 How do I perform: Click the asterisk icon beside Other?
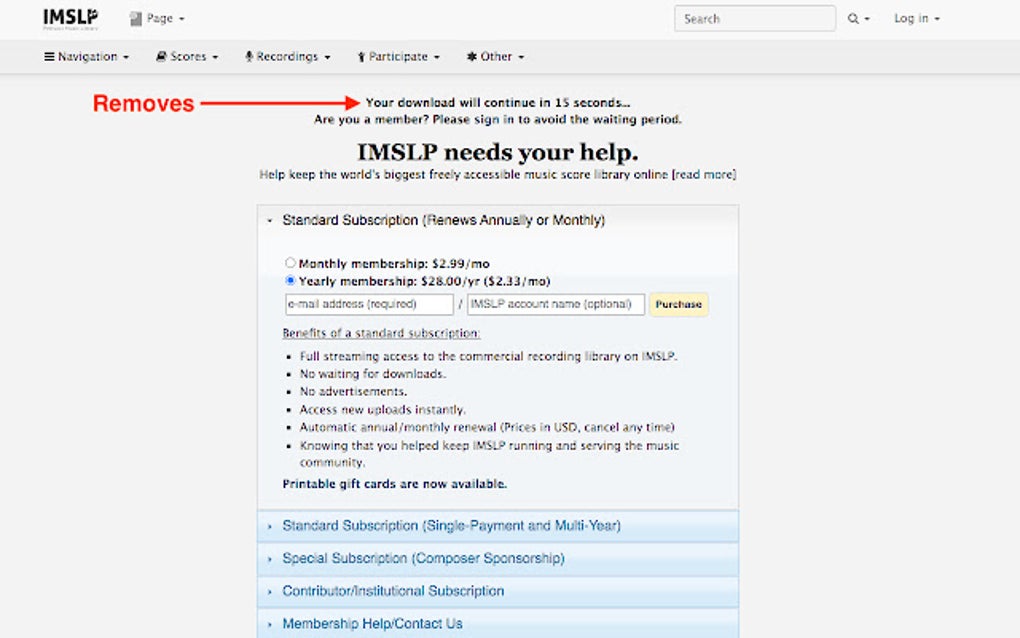pos(473,56)
